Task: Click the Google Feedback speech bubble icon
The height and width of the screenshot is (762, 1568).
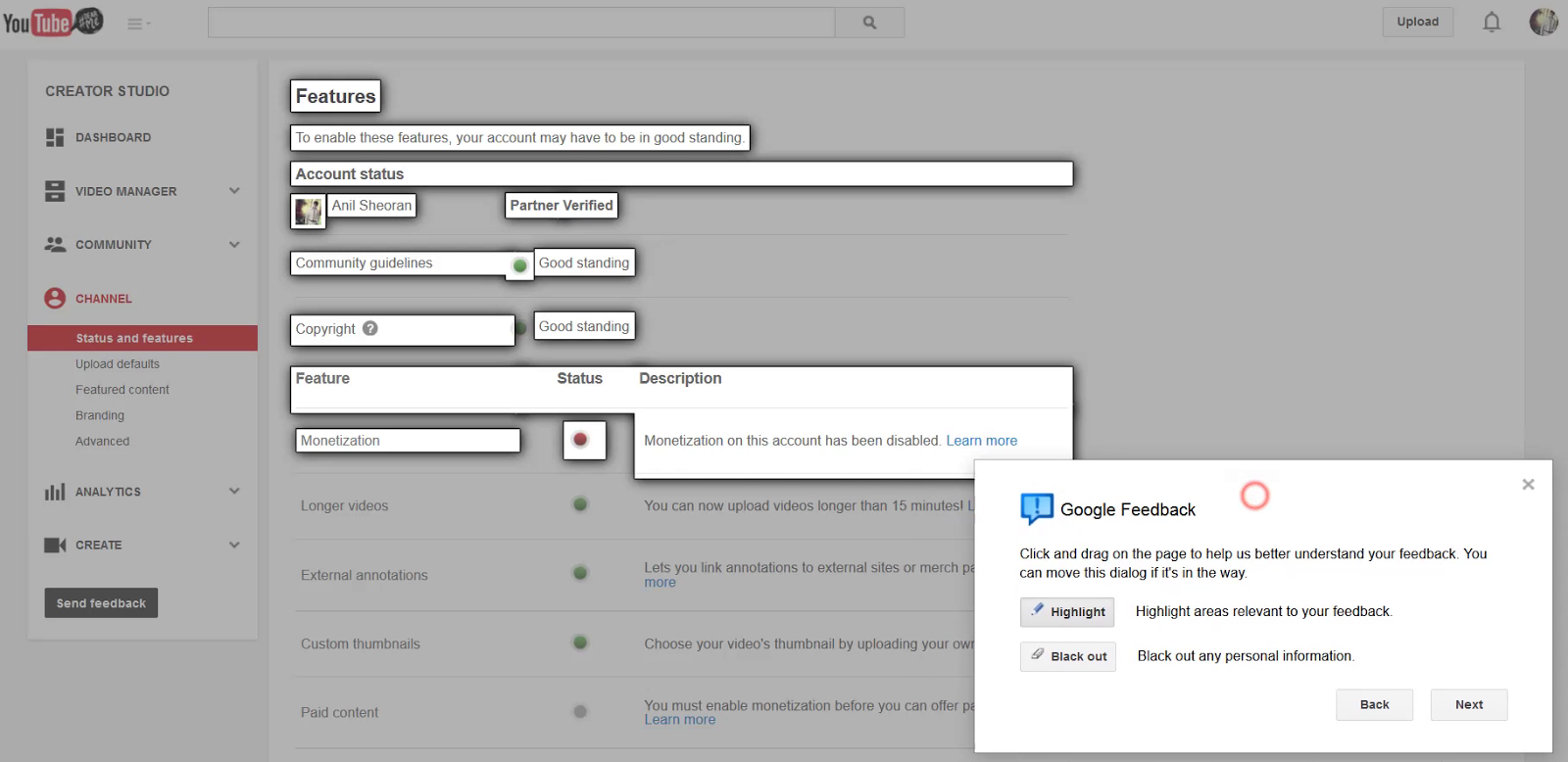Action: pyautogui.click(x=1037, y=509)
